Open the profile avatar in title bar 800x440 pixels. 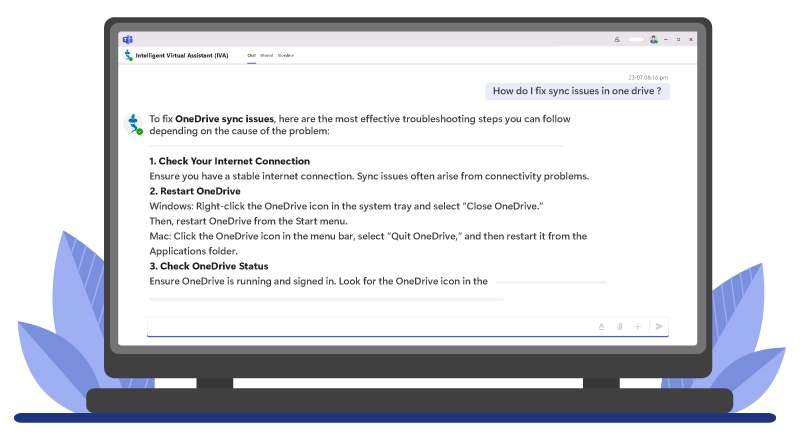[x=653, y=39]
